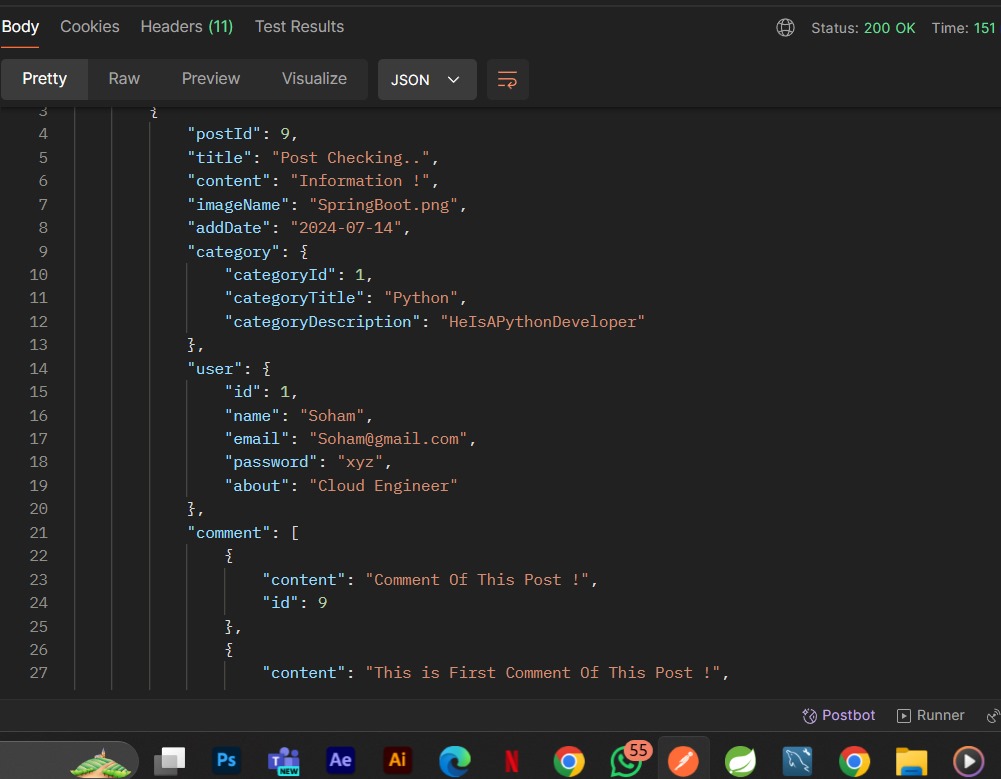Screen dimensions: 1001x779
Task: Open Postbot assistant
Action: pyautogui.click(x=838, y=715)
